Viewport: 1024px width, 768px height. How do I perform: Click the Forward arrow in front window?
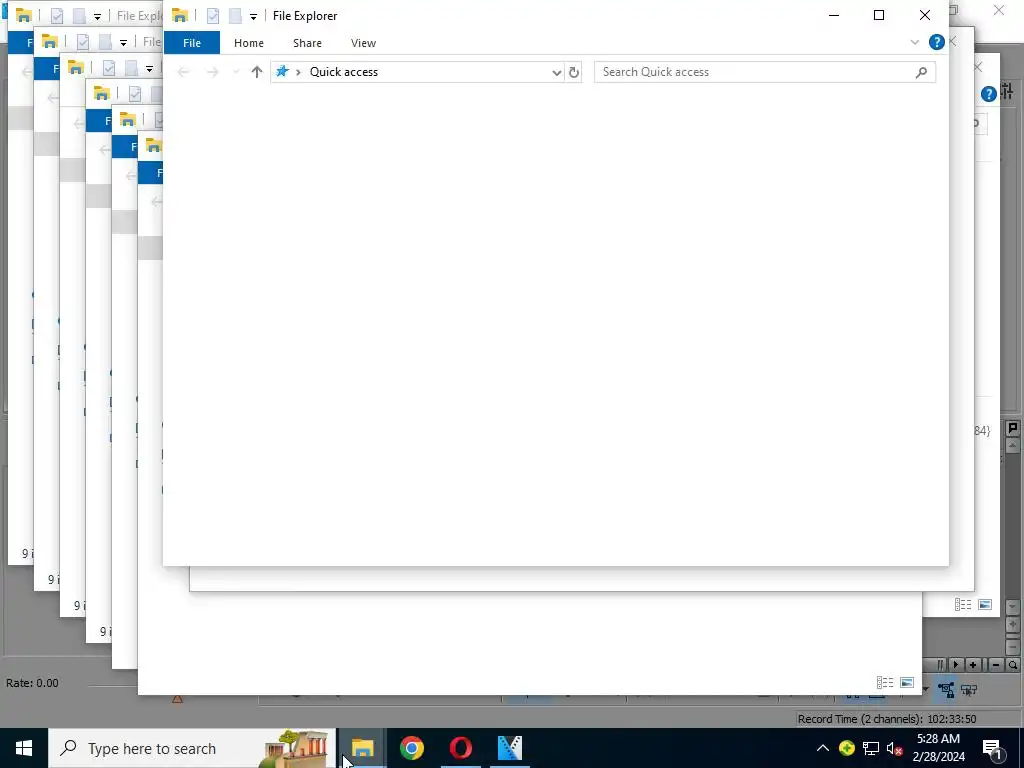pos(212,72)
